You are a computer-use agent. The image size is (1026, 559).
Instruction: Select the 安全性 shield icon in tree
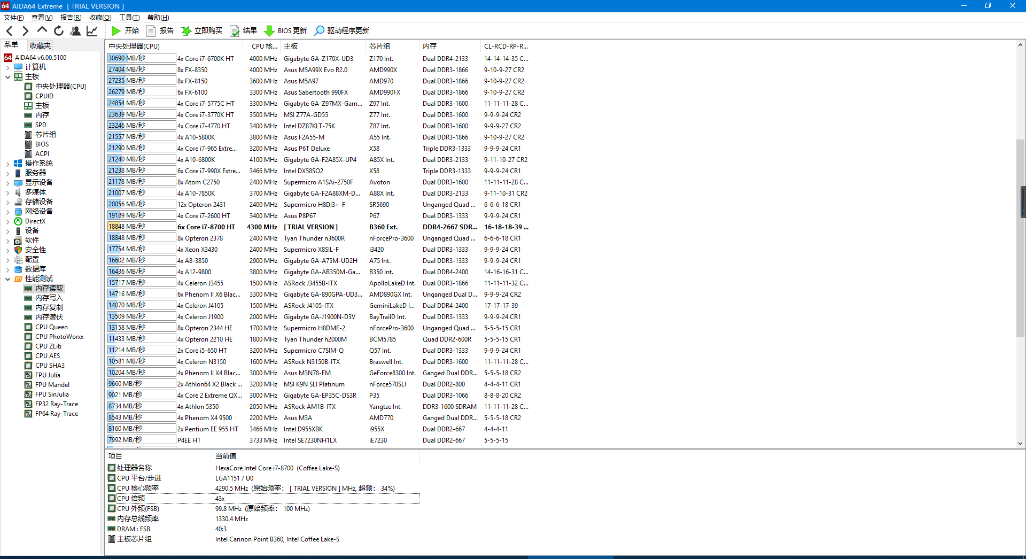click(x=18, y=250)
